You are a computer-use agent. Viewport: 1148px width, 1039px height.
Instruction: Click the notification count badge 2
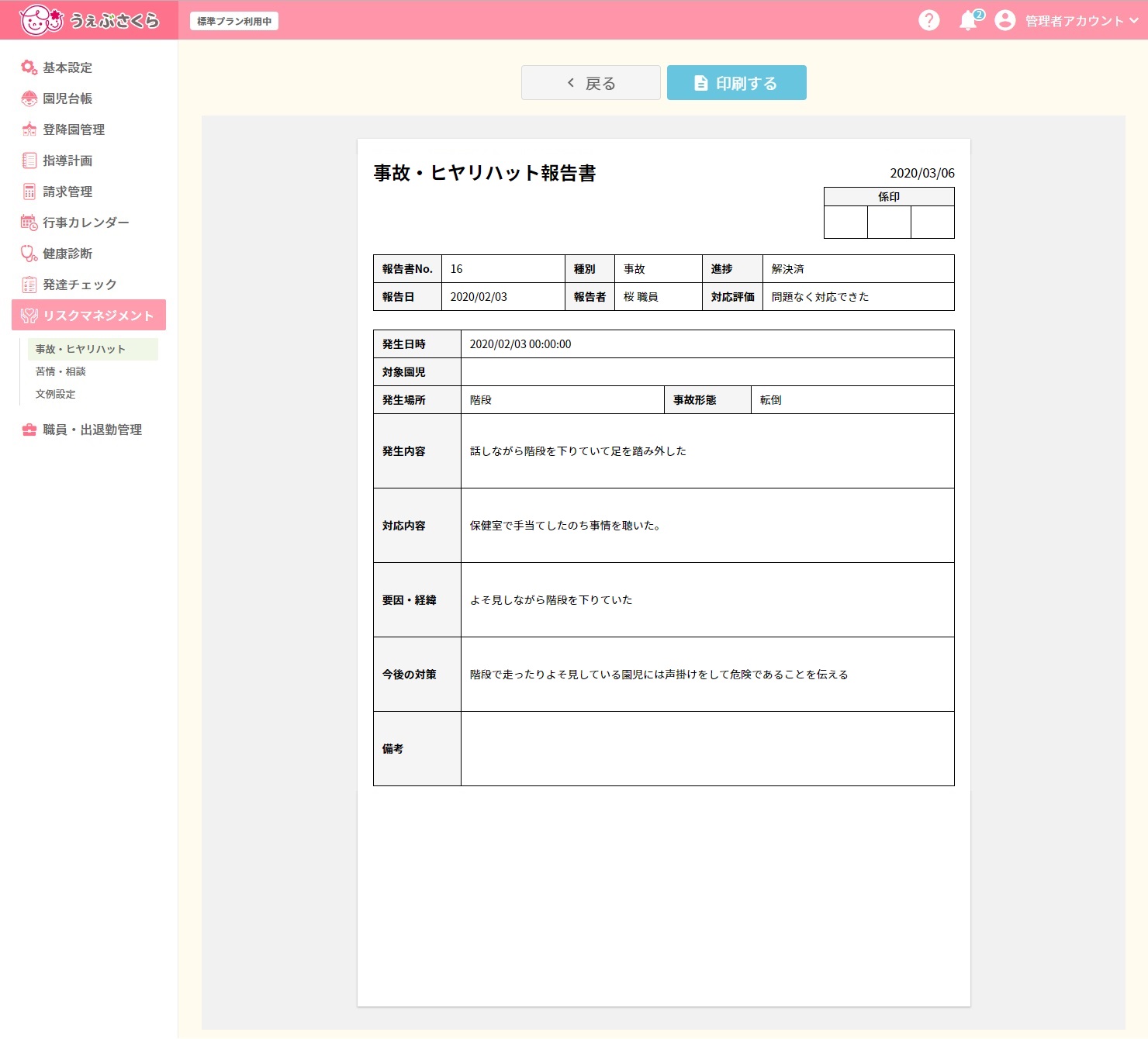979,14
